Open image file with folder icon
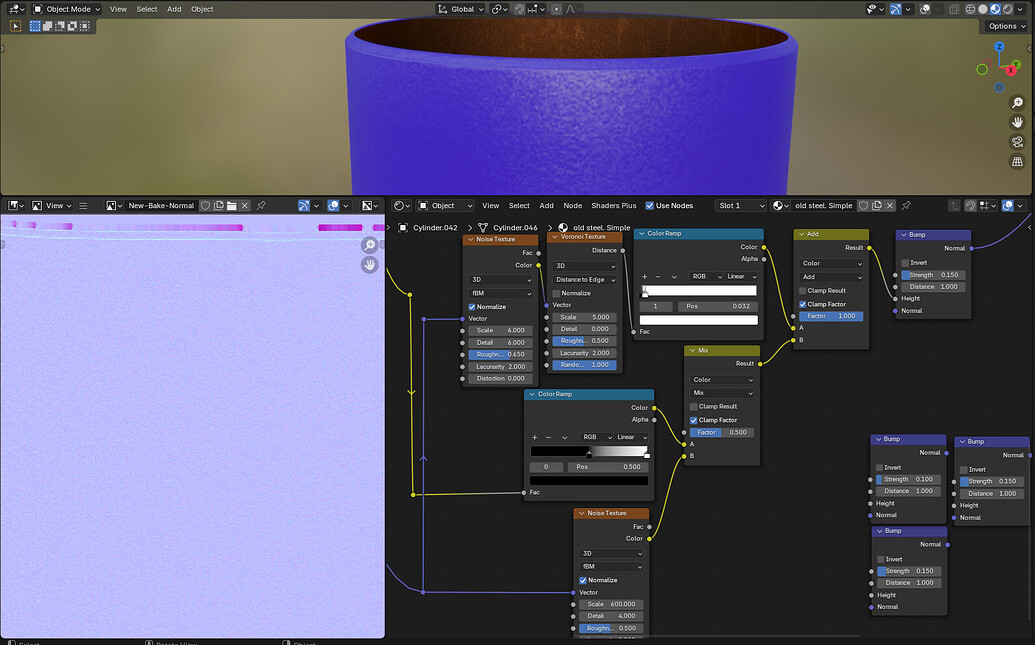1035x645 pixels. (232, 206)
